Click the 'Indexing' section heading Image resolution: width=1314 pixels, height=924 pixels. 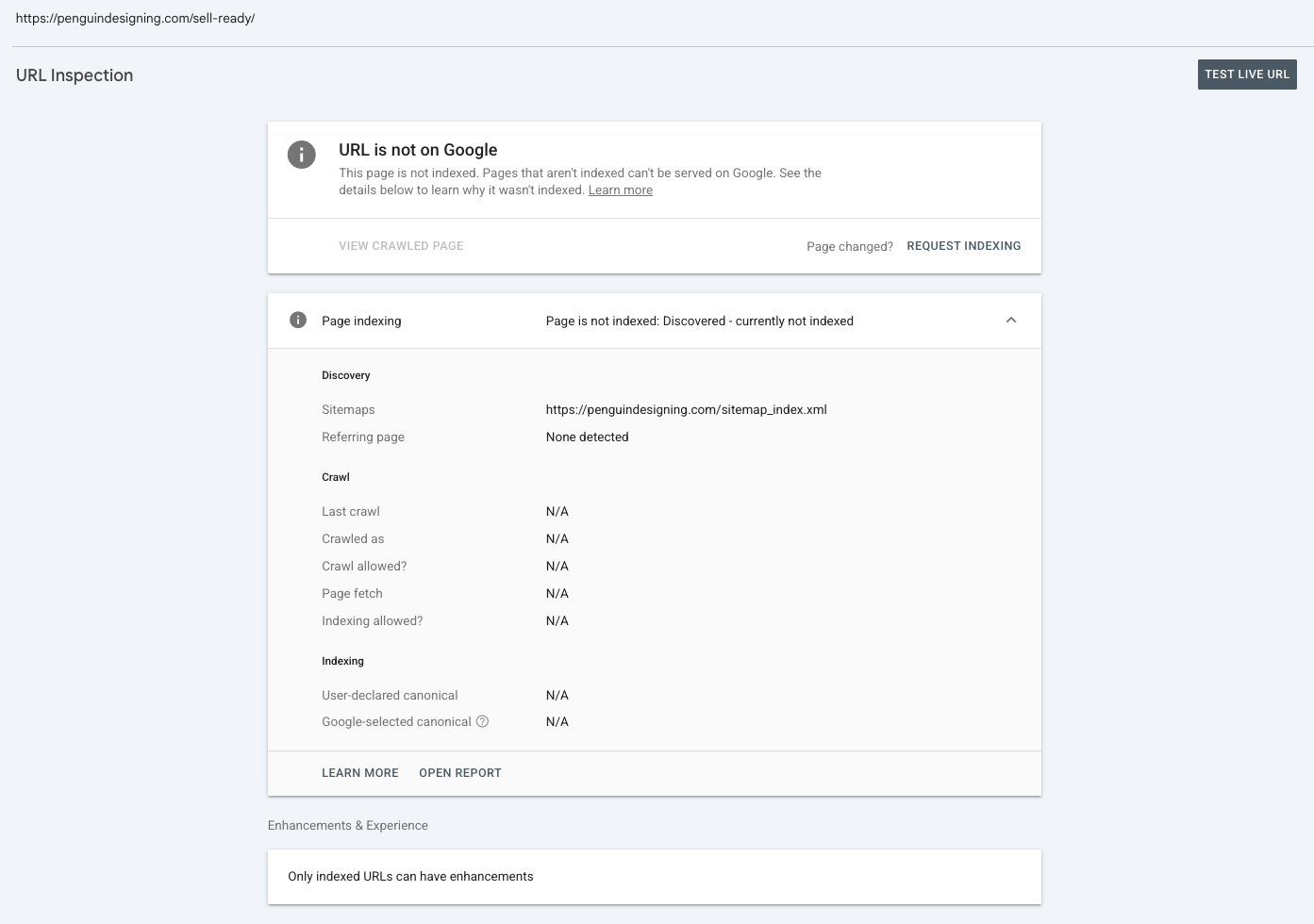pos(342,661)
